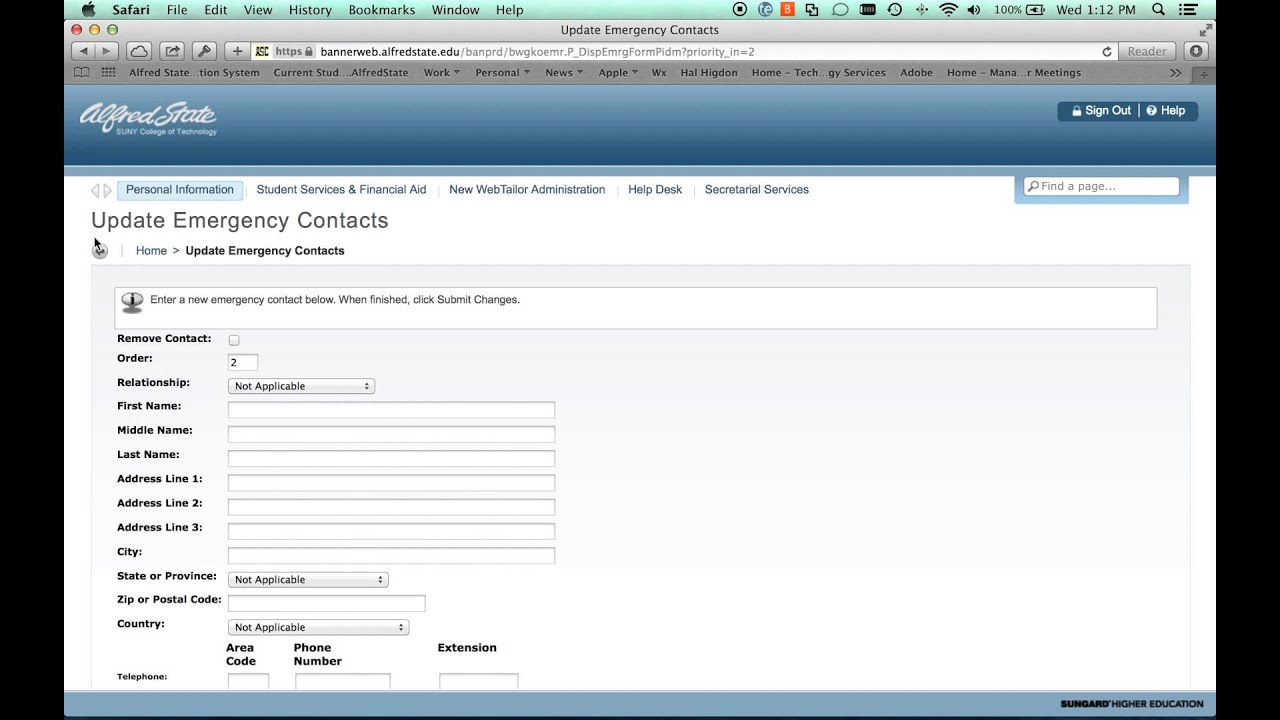Open the Bookmarks menu
This screenshot has height=720, width=1280.
(x=382, y=10)
